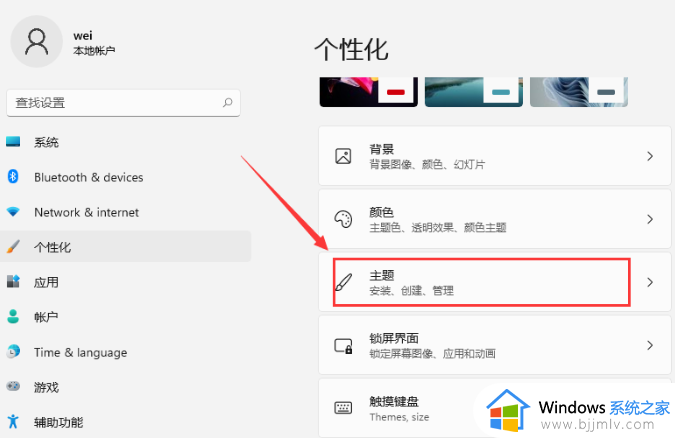The width and height of the screenshot is (675, 438).
Task: Expand the 背景 row chevron
Action: [x=650, y=156]
